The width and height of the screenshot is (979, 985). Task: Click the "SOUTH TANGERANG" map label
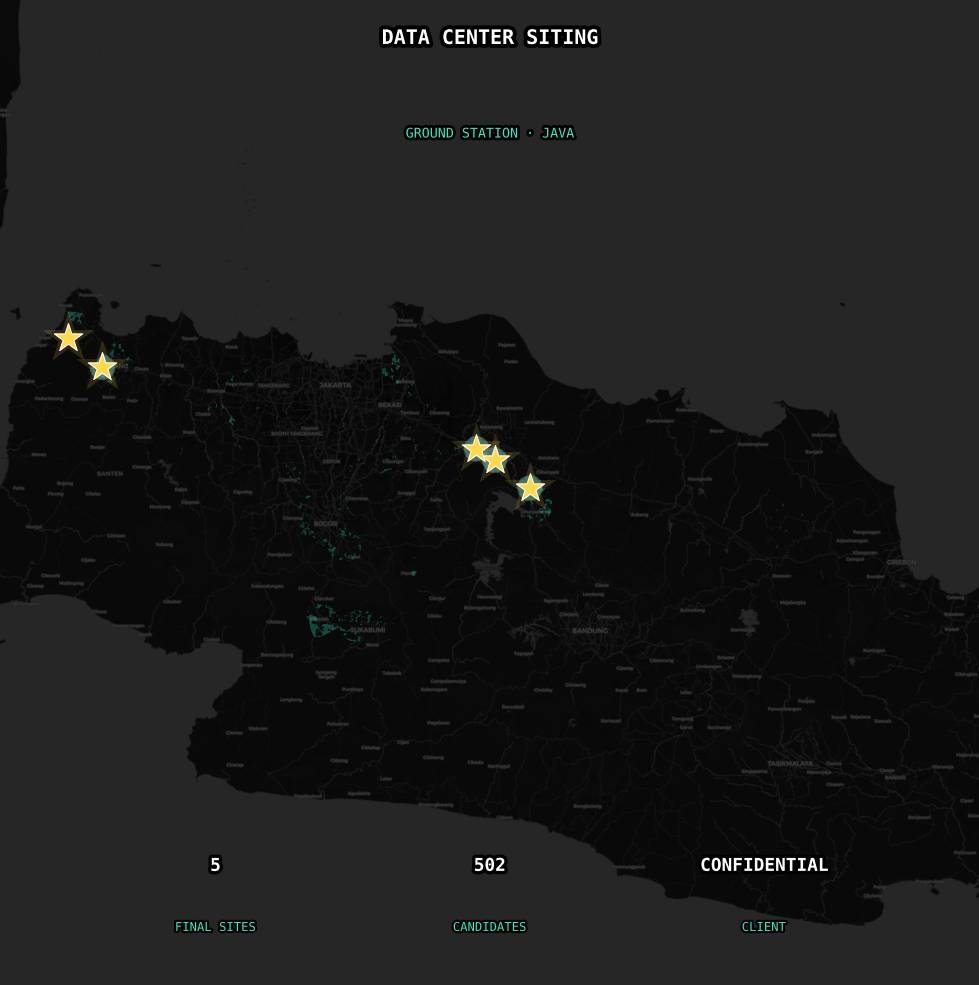297,433
